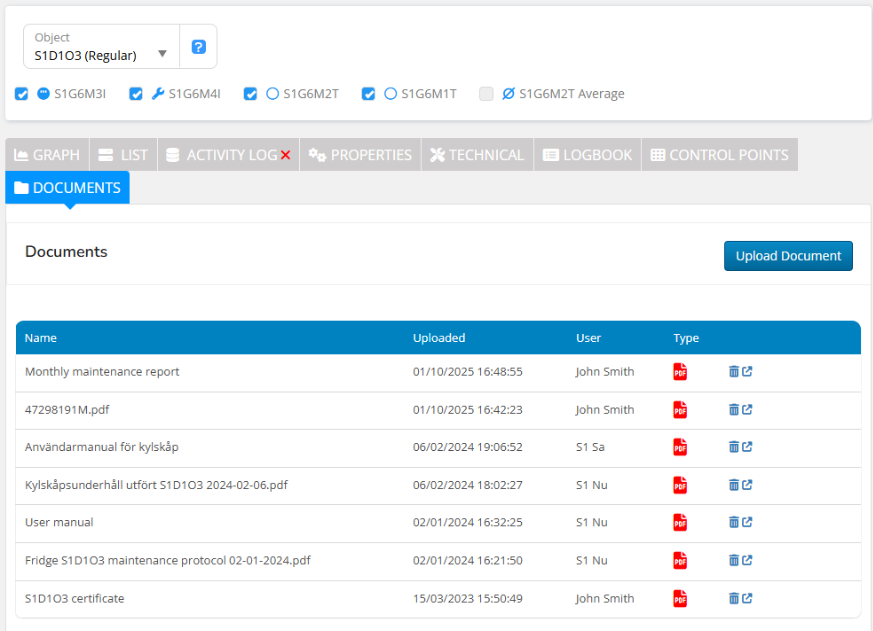This screenshot has width=873, height=631.
Task: Open 47298191M.pdf in new window
Action: pyautogui.click(x=747, y=409)
